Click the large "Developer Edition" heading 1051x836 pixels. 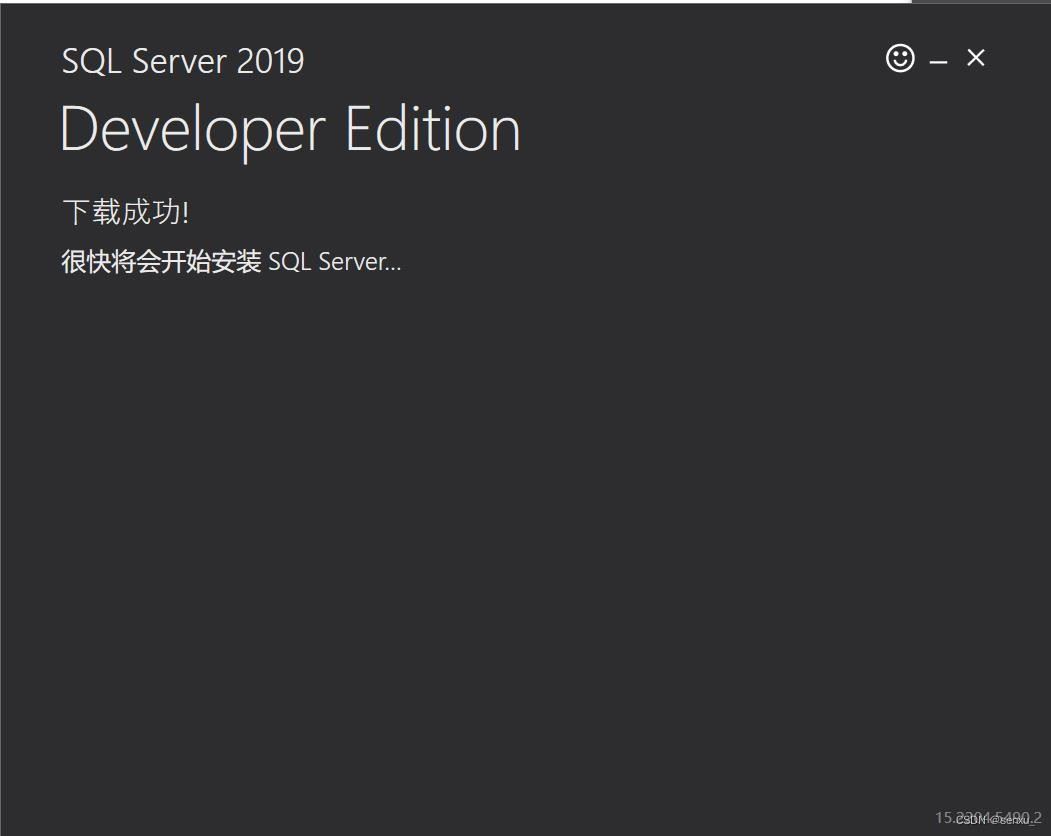pyautogui.click(x=290, y=130)
